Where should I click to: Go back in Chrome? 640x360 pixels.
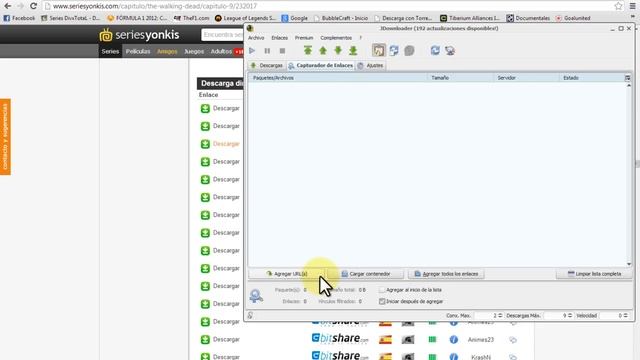click(x=7, y=6)
